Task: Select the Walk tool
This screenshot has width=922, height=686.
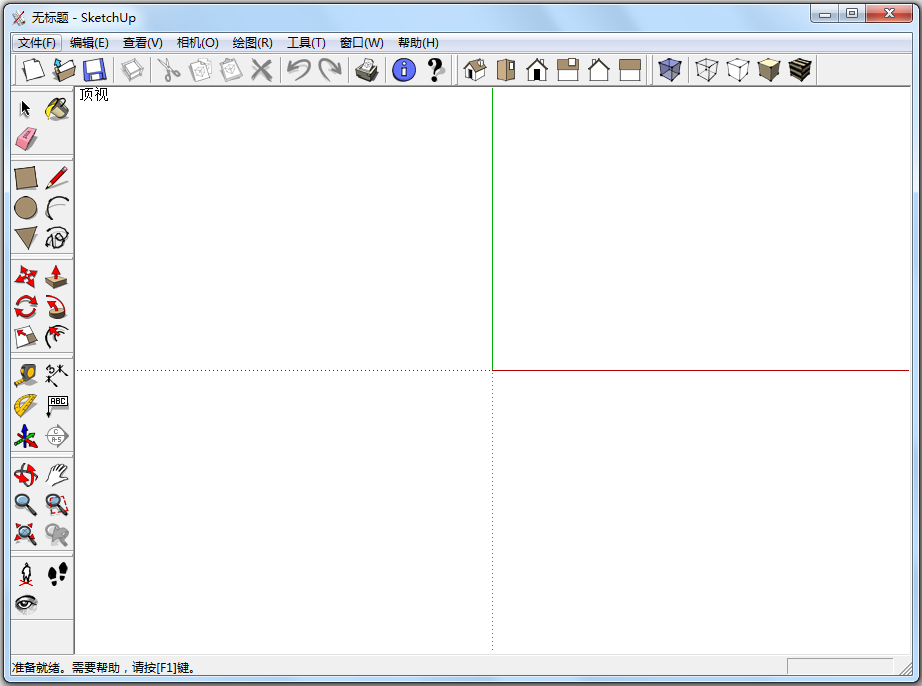Action: coord(57,573)
